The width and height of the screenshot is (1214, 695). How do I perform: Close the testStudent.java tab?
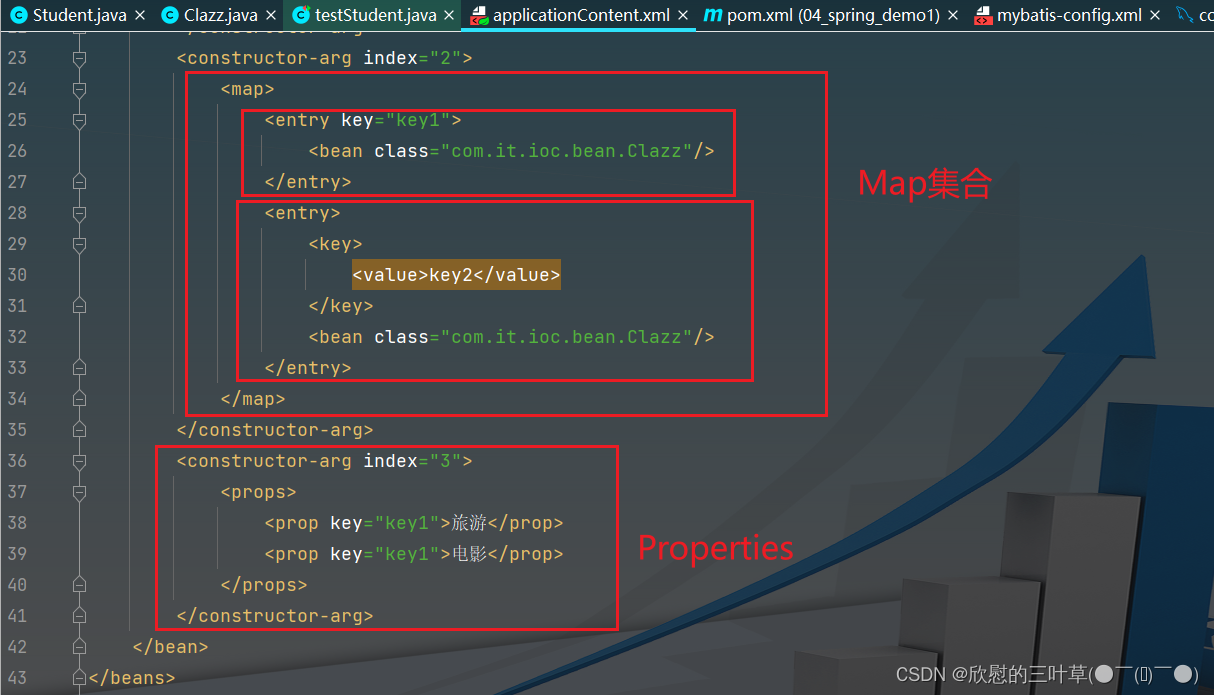449,16
